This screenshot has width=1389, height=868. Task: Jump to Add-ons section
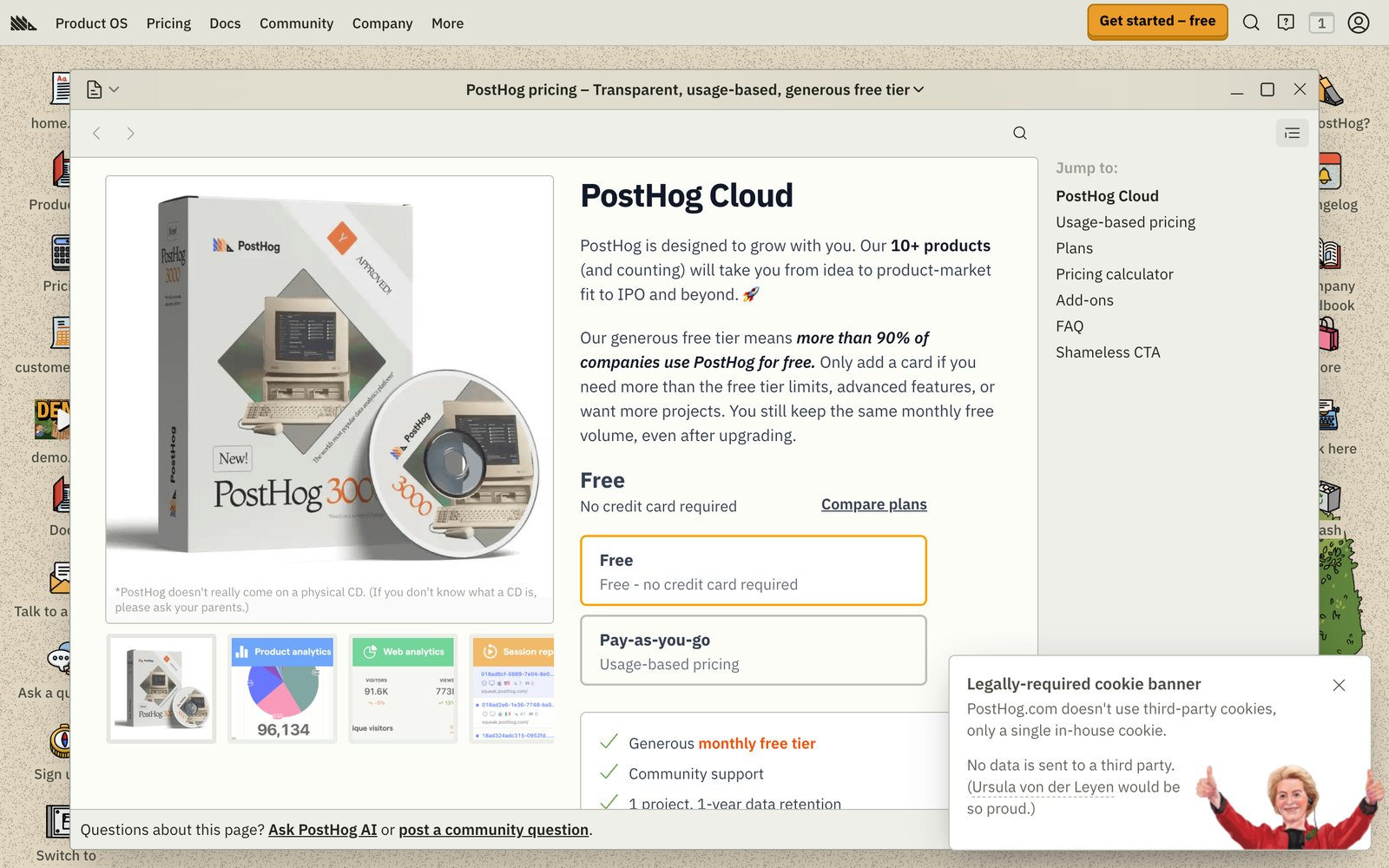coord(1084,300)
